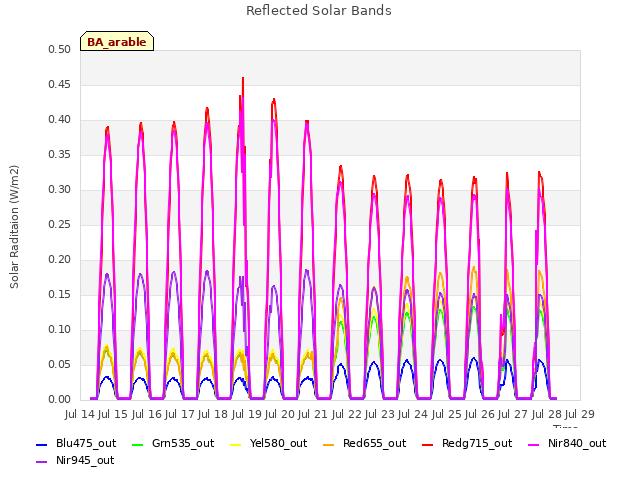Toggle the Blu475_out legend entry
Image resolution: width=640 pixels, height=480 pixels.
point(76,444)
